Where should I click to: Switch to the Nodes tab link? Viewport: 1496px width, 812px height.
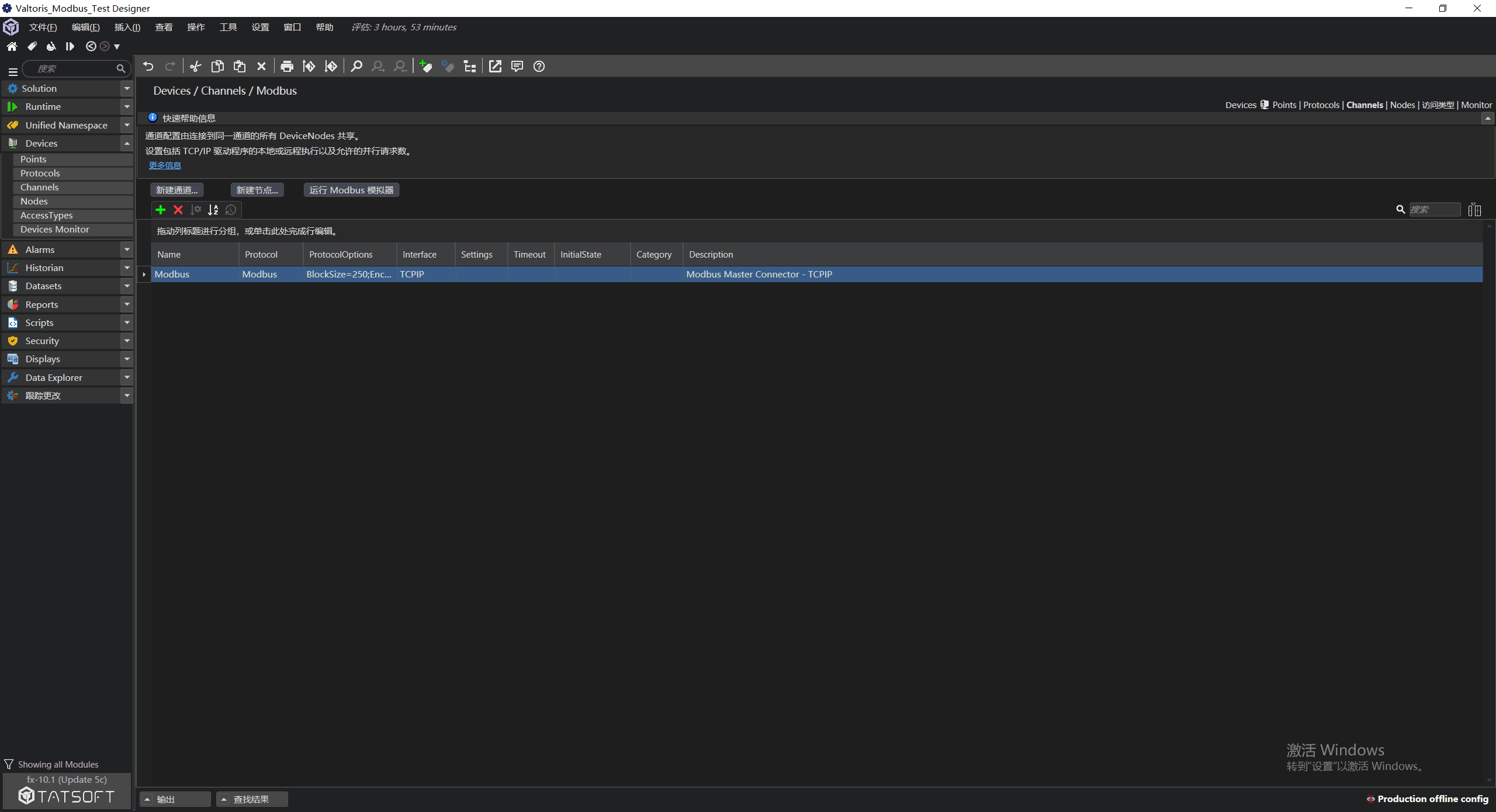(1402, 105)
